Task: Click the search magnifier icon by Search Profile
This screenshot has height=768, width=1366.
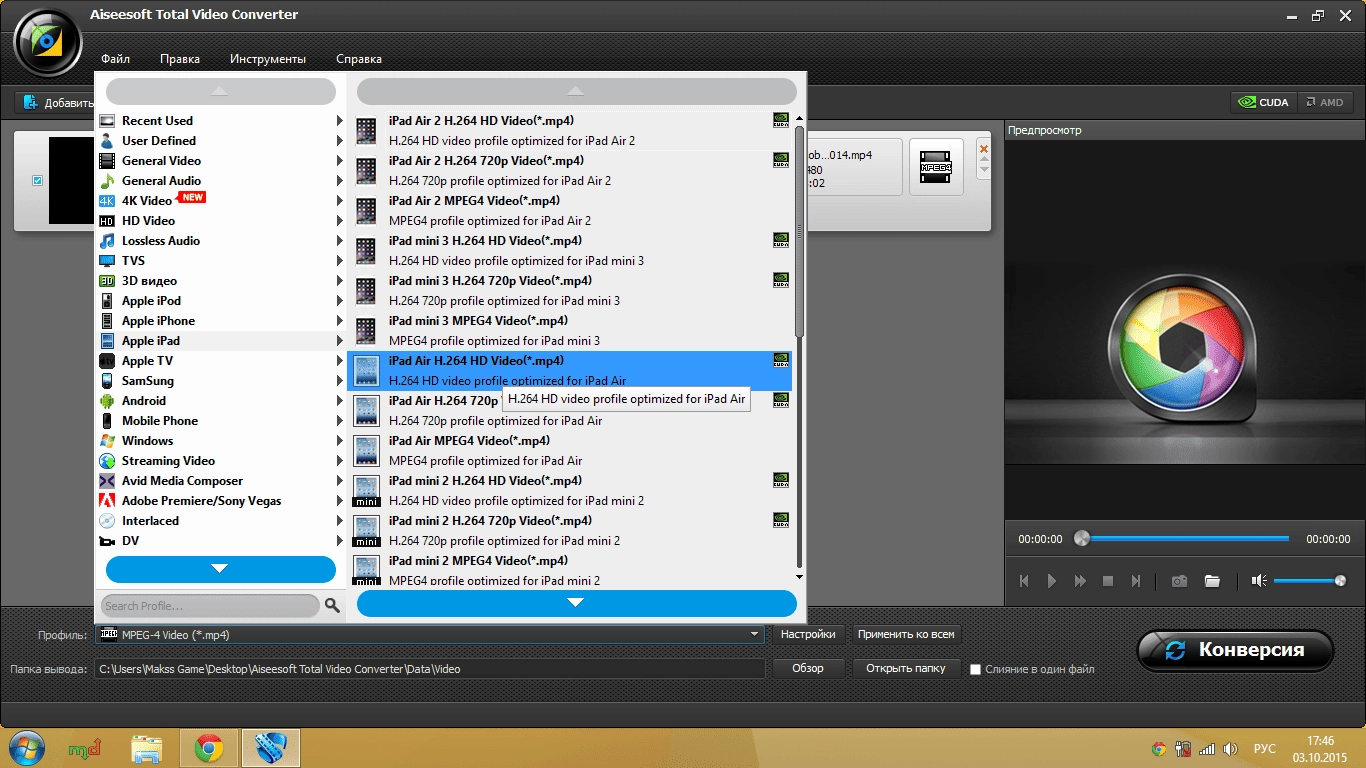Action: [x=333, y=606]
